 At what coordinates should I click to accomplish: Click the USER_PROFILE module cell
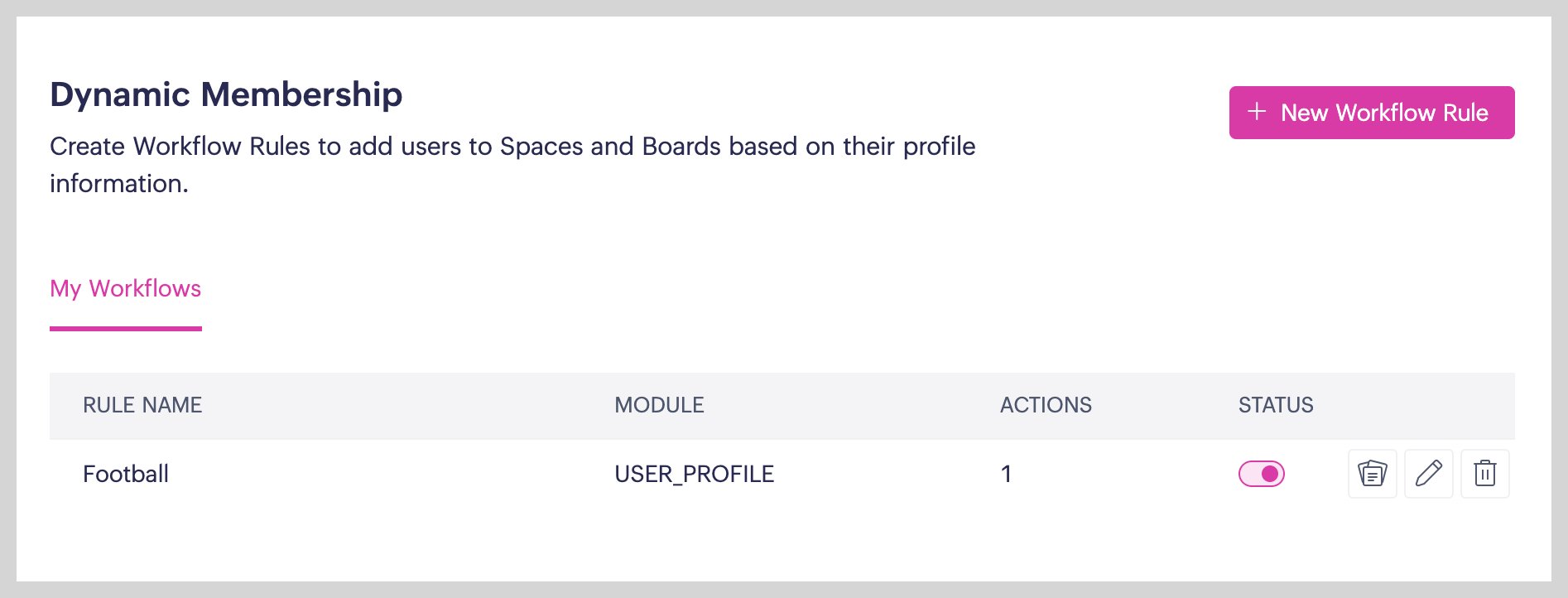[x=694, y=474]
